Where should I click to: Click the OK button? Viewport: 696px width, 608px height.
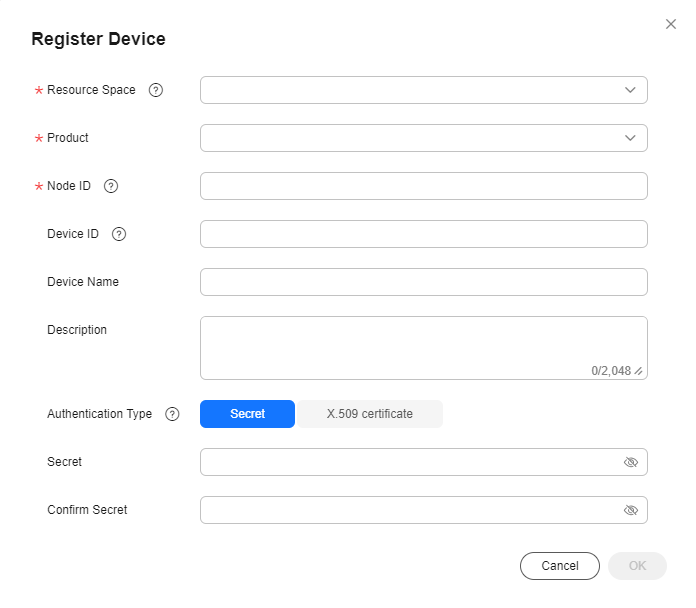[637, 566]
